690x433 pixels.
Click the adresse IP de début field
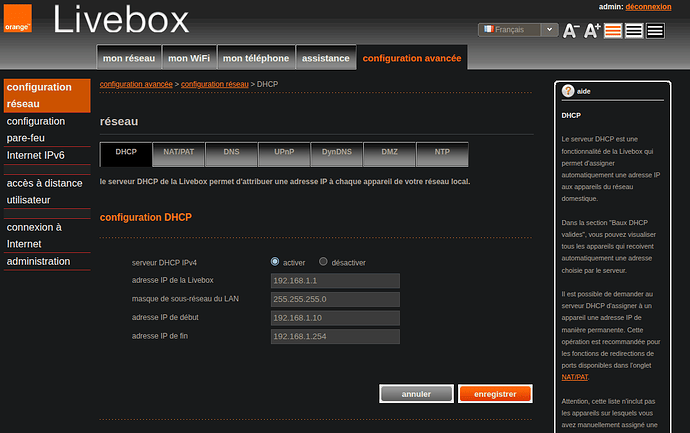click(335, 318)
